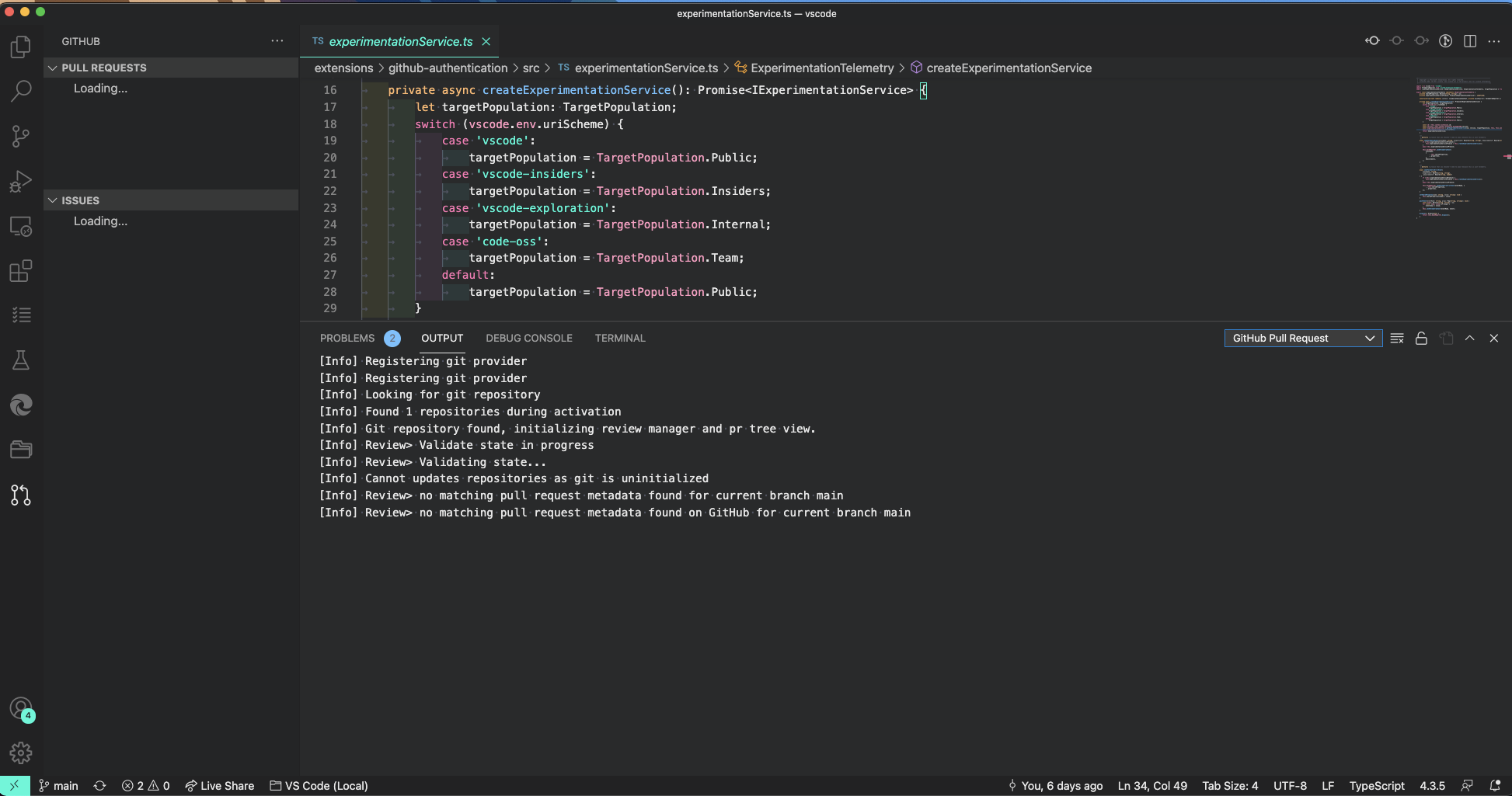1512x796 pixels.
Task: Open the TERMINAL tab
Action: tap(620, 338)
